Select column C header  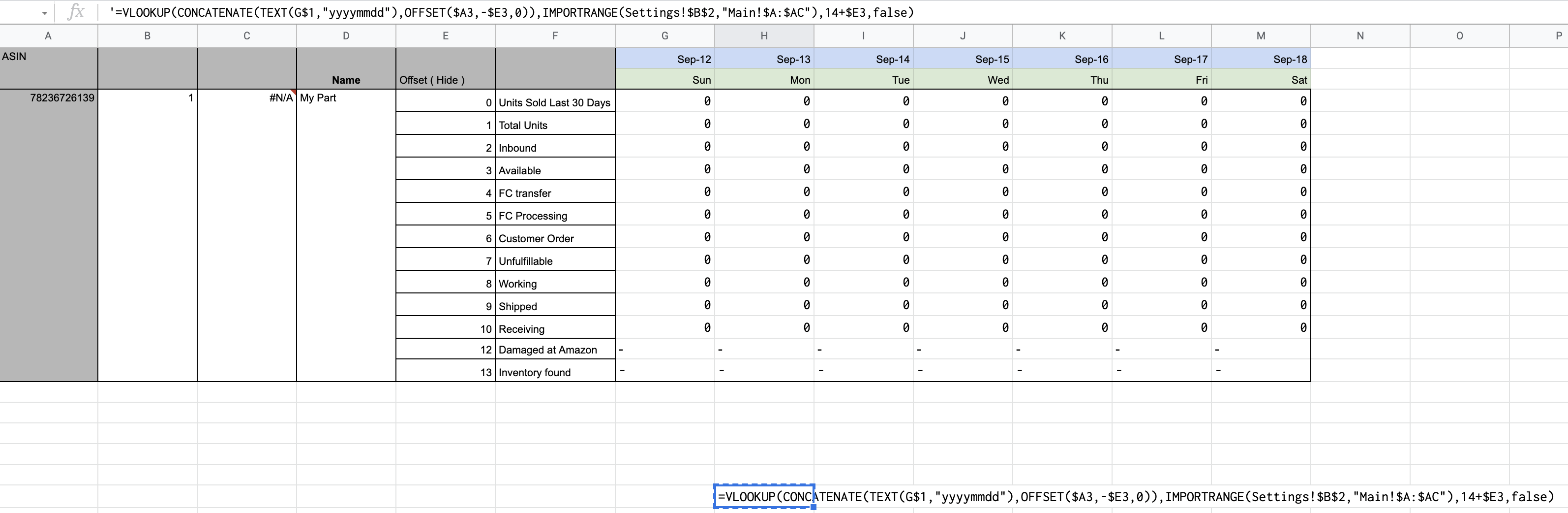(x=246, y=36)
